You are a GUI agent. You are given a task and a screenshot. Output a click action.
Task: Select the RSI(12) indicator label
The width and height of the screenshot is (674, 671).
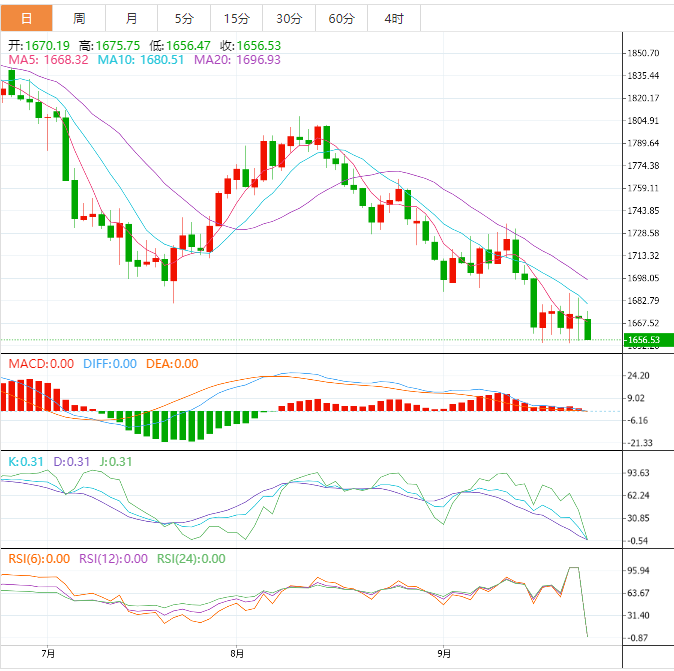[x=113, y=559]
